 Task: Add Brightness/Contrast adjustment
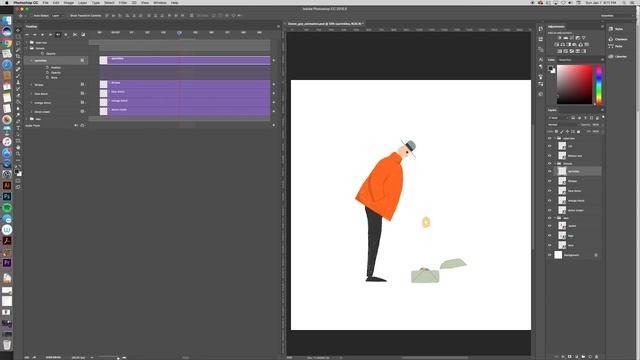coord(560,38)
